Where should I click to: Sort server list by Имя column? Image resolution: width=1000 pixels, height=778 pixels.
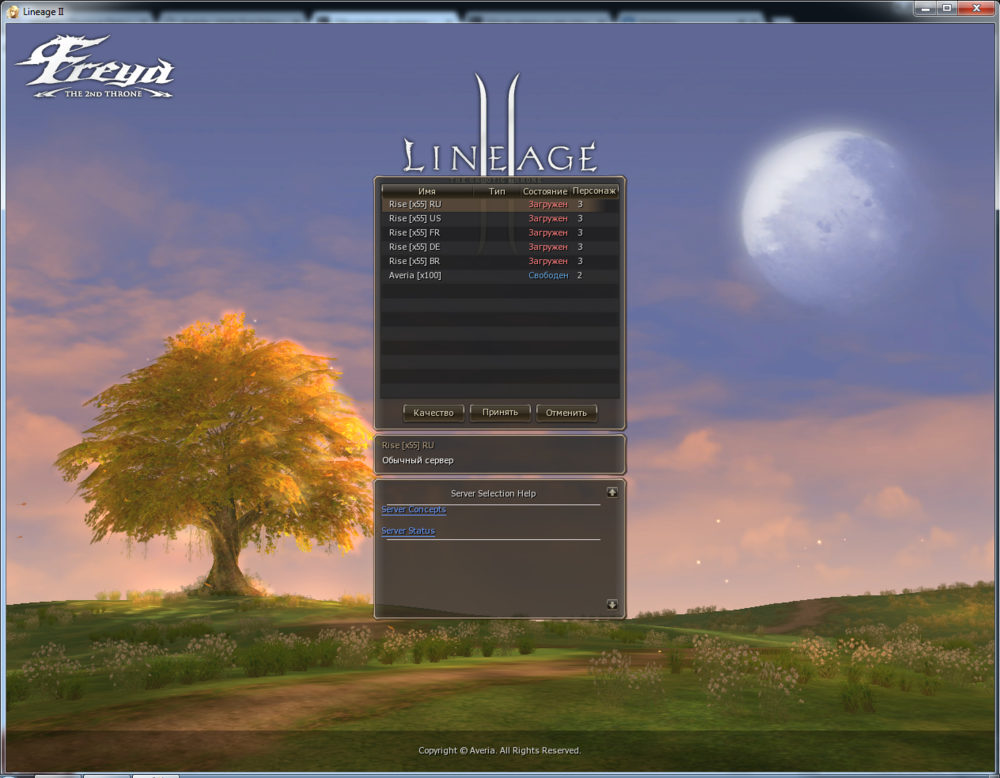427,190
